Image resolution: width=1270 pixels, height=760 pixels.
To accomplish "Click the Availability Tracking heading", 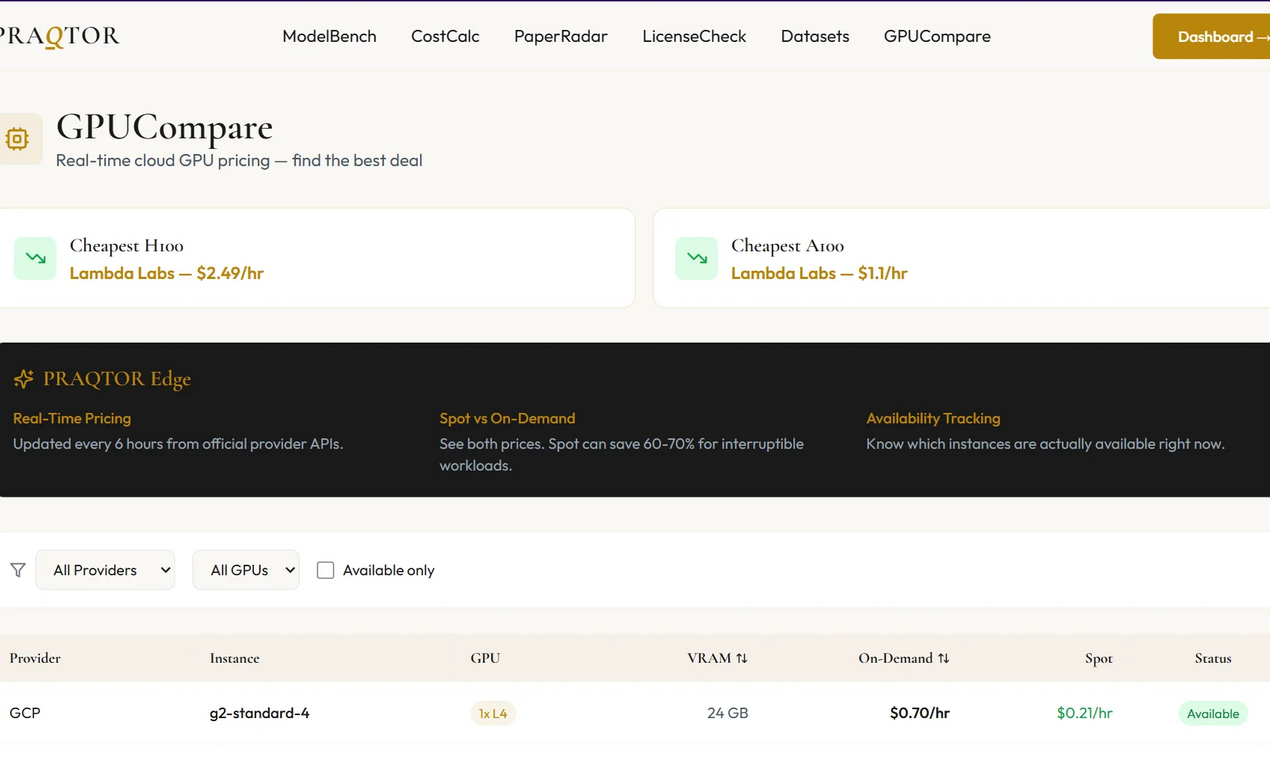I will tap(933, 418).
